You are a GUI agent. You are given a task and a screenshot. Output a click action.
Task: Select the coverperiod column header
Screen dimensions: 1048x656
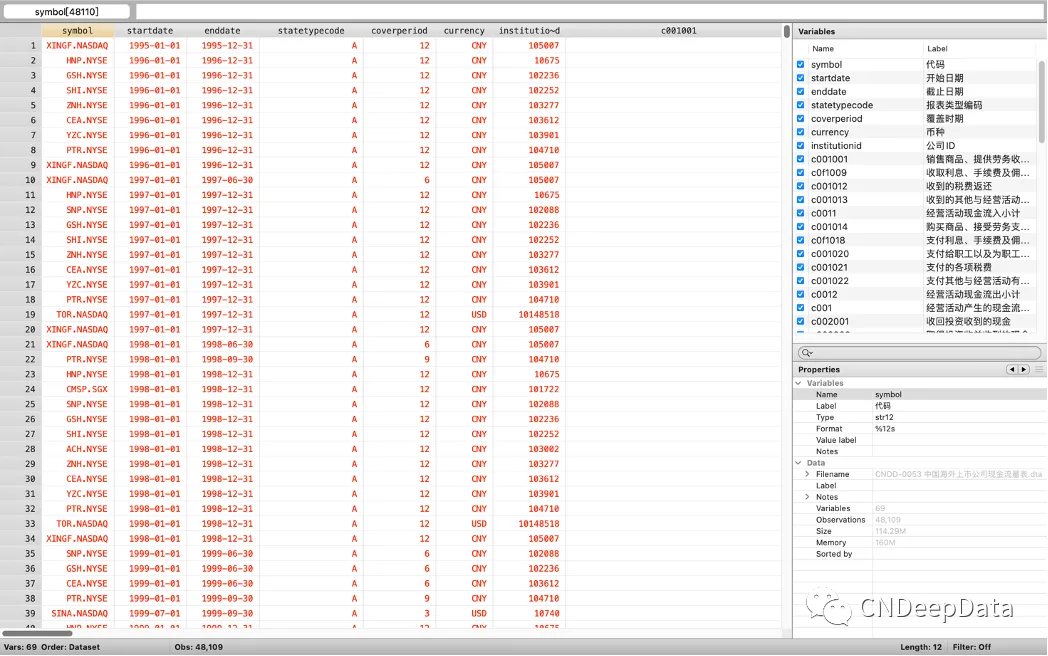pyautogui.click(x=399, y=31)
